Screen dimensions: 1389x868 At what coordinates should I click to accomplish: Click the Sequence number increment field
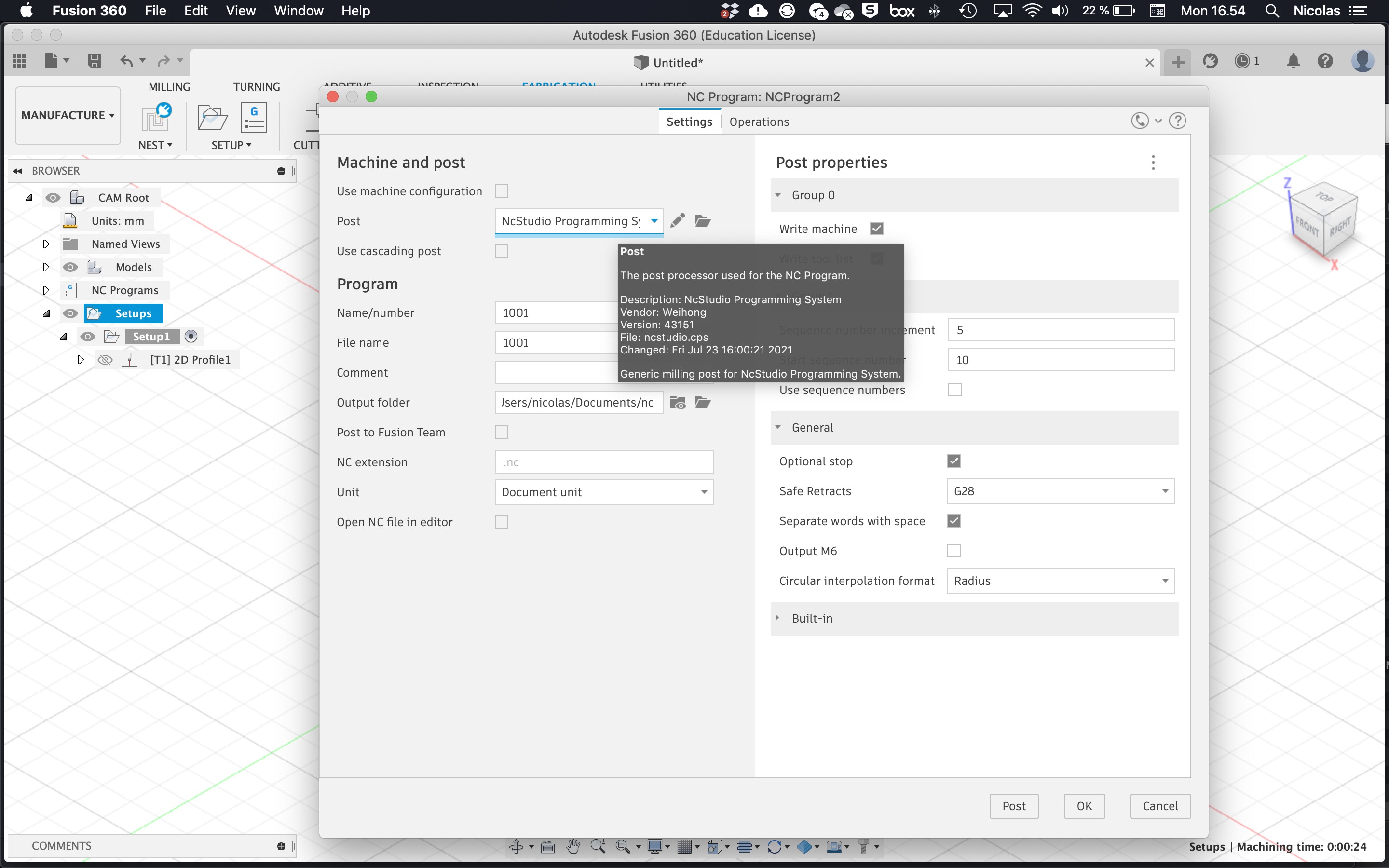[1060, 330]
